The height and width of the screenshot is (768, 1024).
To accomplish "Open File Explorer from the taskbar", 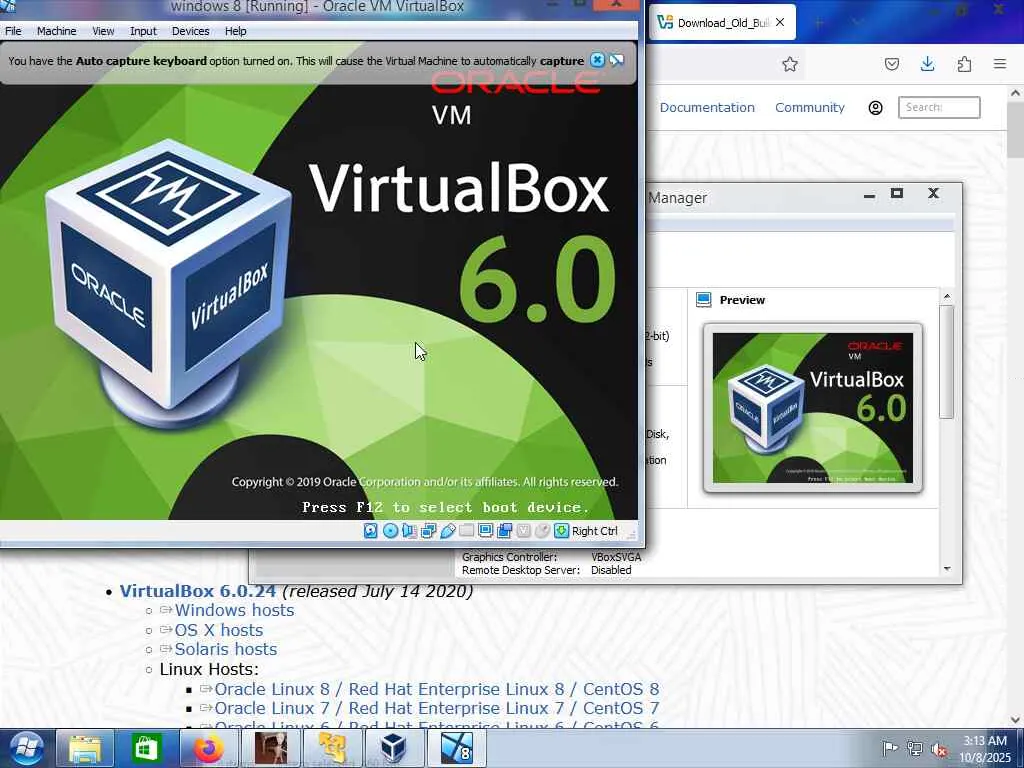I will (85, 748).
